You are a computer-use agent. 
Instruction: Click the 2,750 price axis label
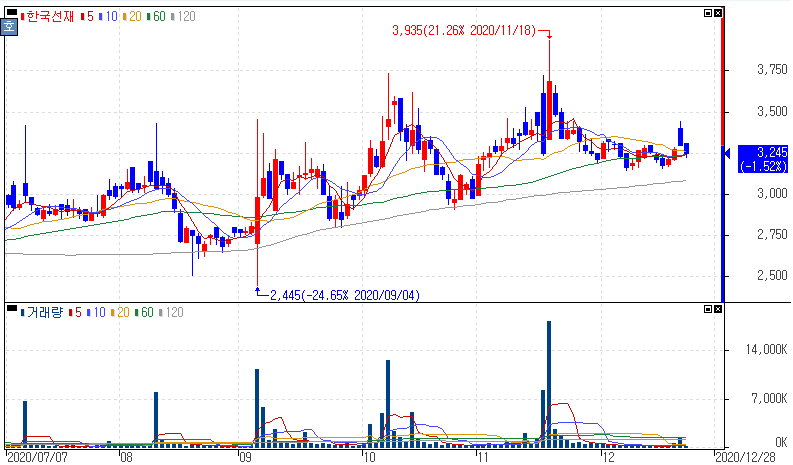(772, 235)
